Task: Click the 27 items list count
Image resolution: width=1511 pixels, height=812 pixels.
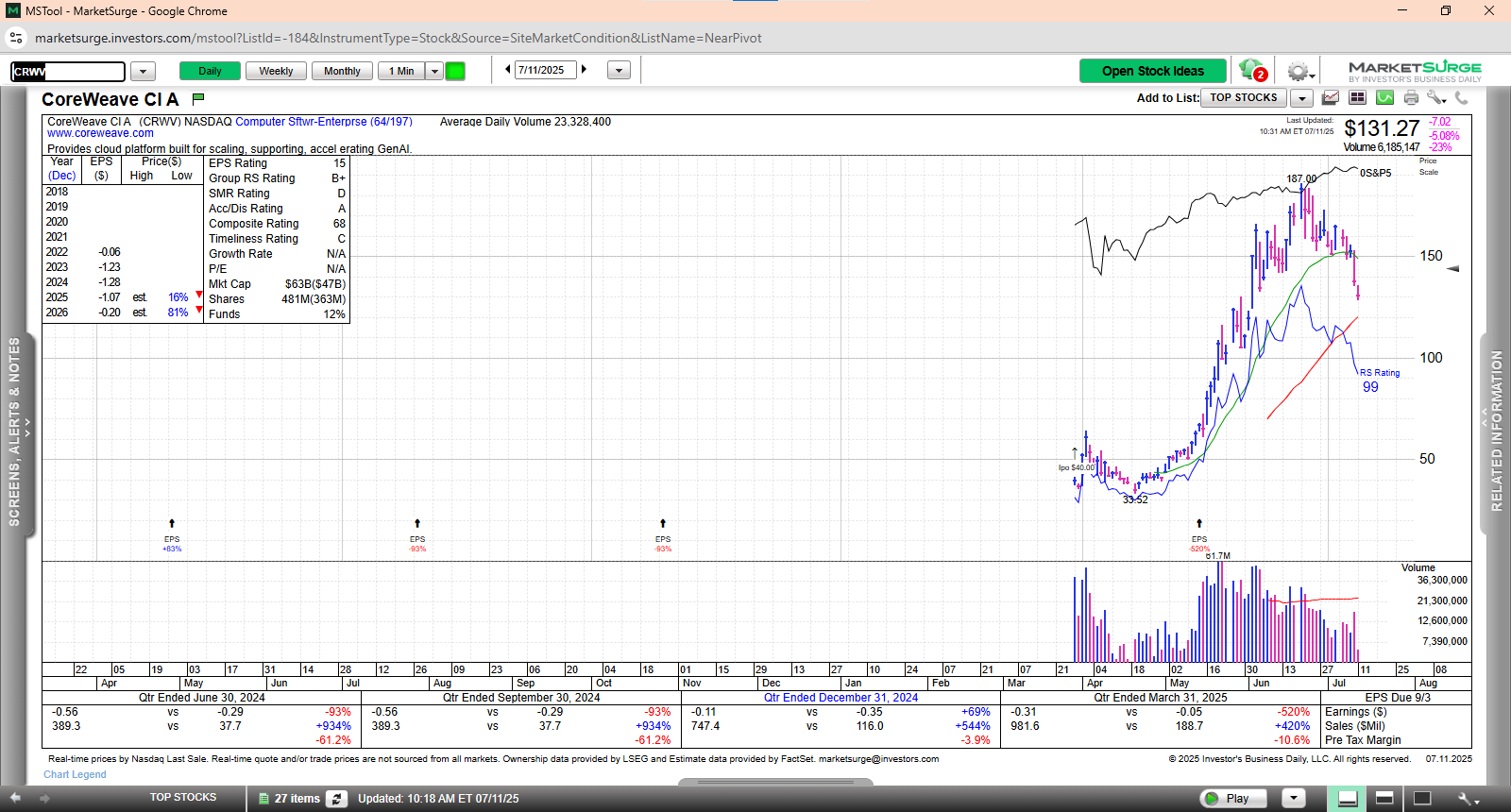Action: click(x=297, y=799)
